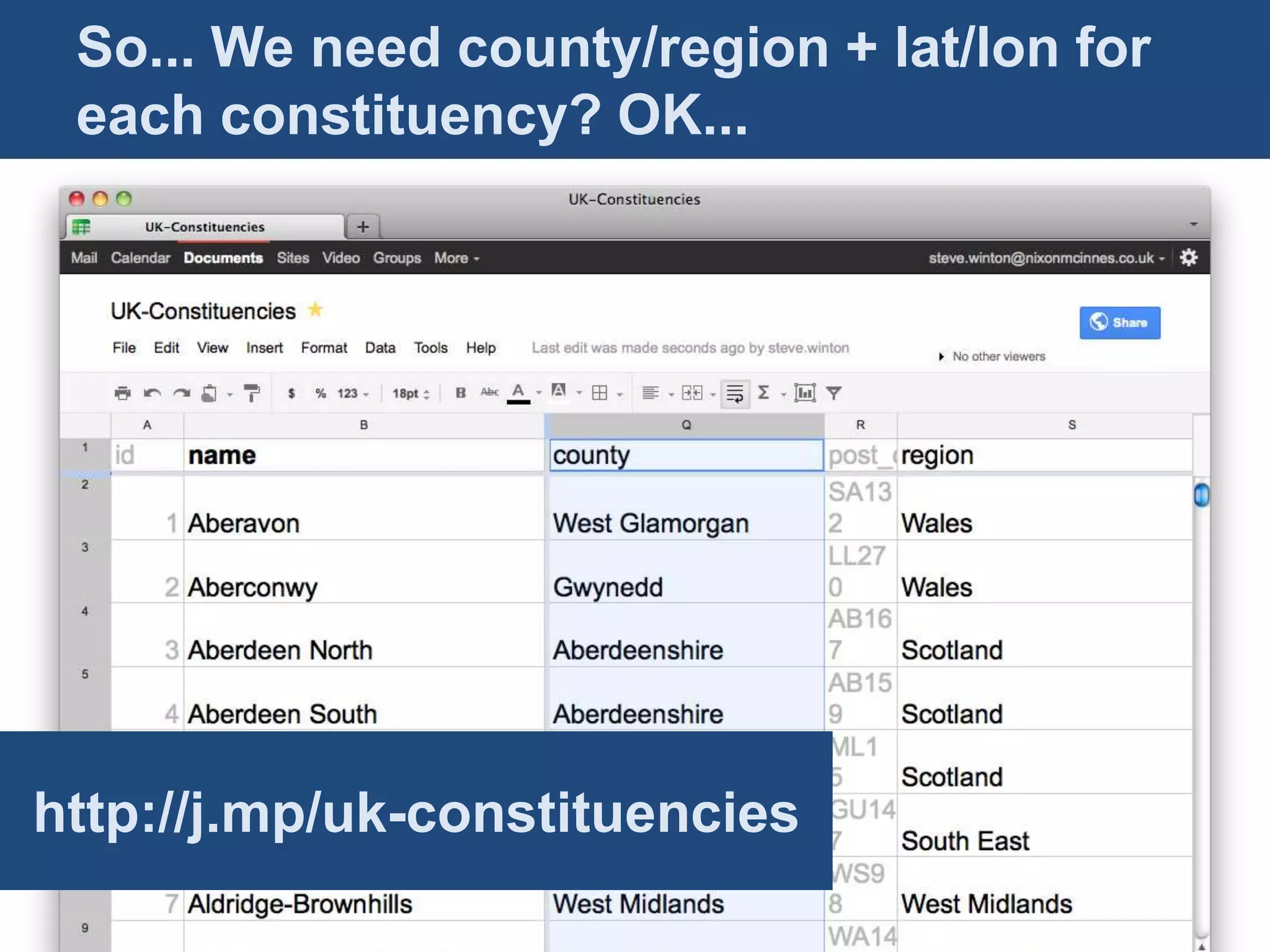The width and height of the screenshot is (1270, 952).
Task: Open the Data menu
Action: 380,348
